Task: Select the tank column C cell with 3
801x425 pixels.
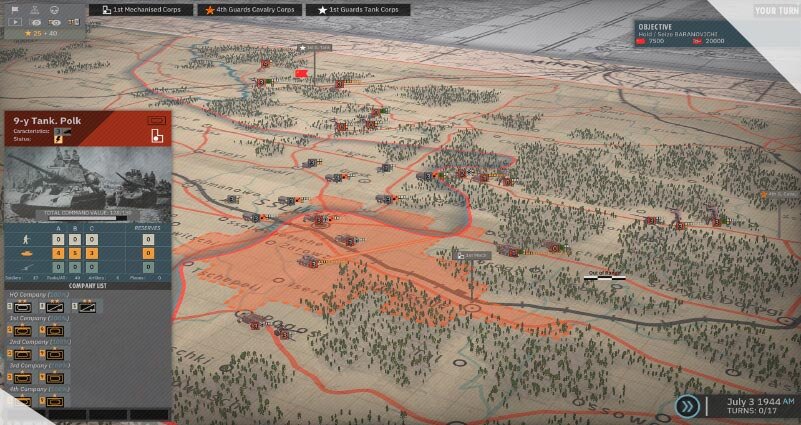Action: click(92, 253)
